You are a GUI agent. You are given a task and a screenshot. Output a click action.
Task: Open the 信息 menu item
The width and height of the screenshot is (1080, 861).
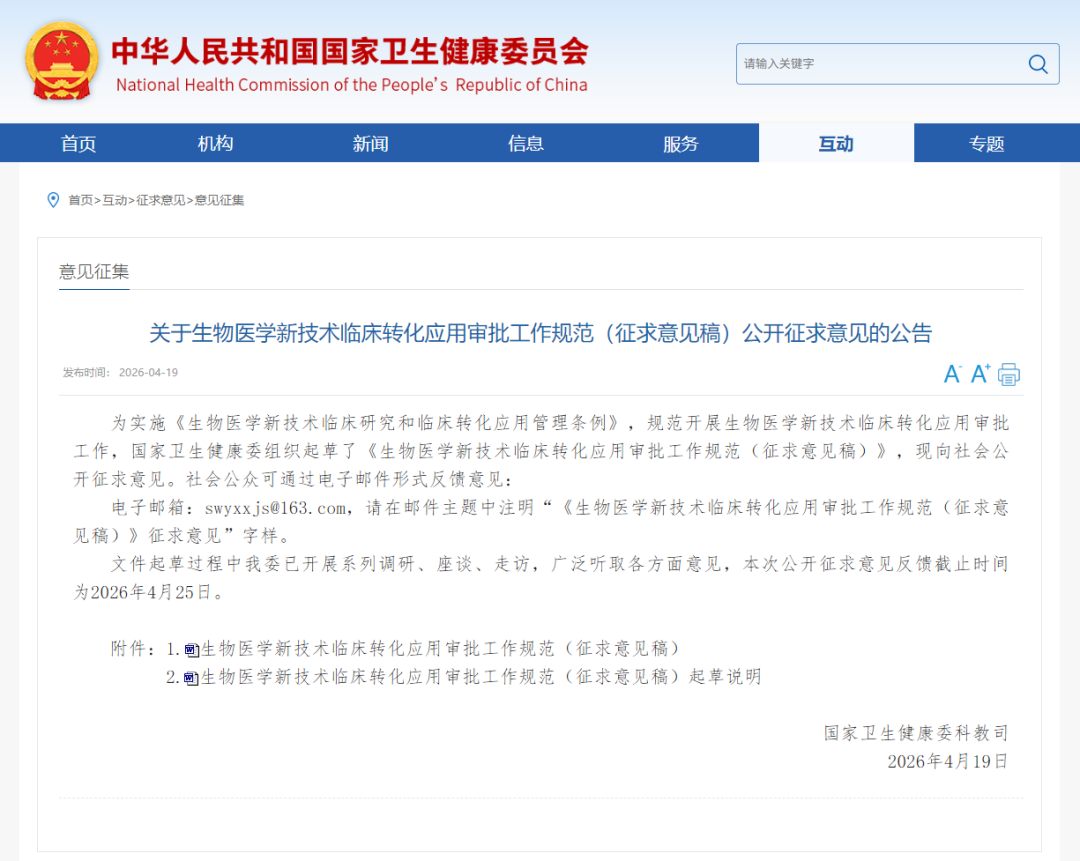point(525,143)
